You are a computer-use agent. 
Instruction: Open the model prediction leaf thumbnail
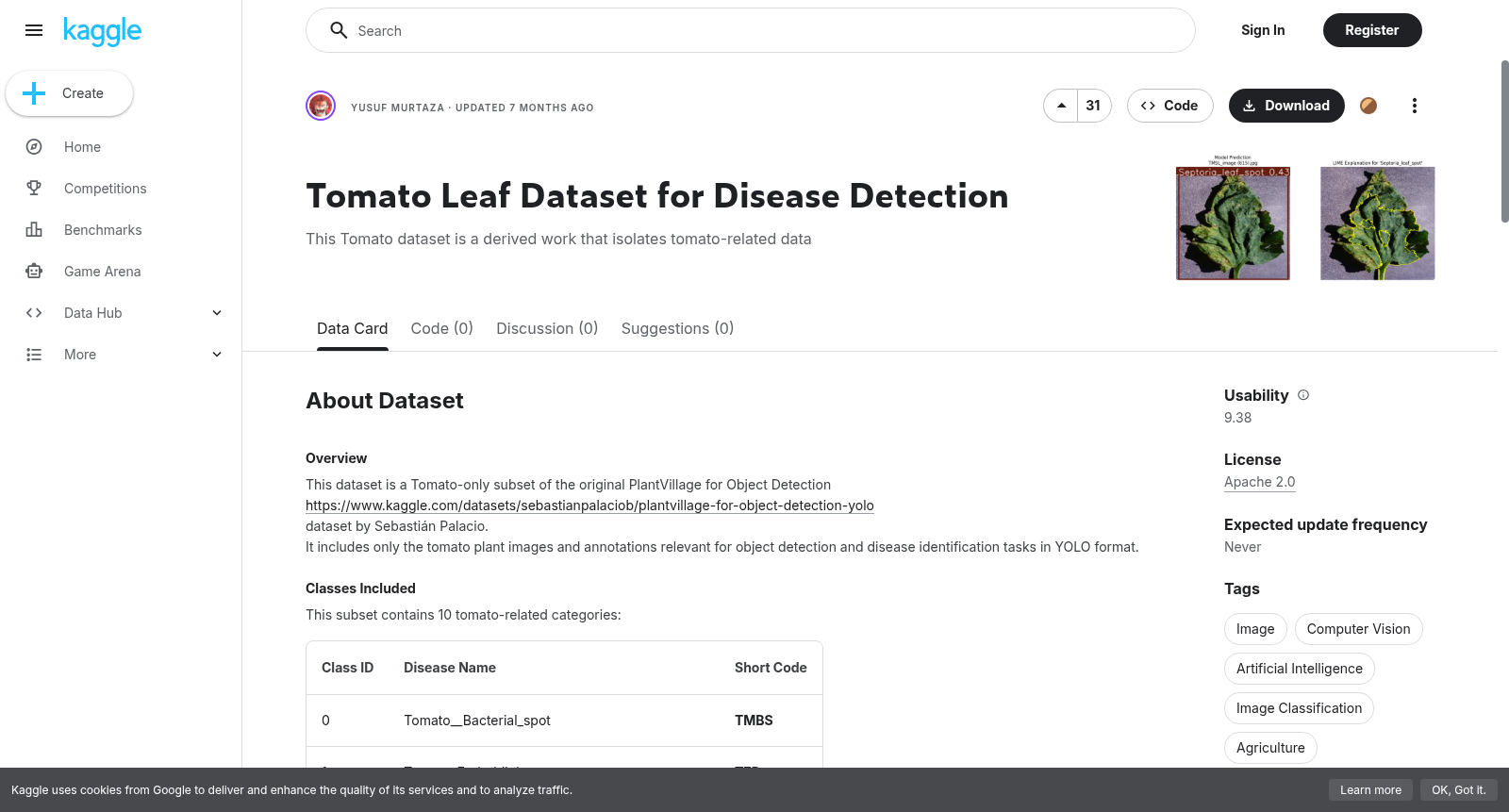pyautogui.click(x=1233, y=218)
